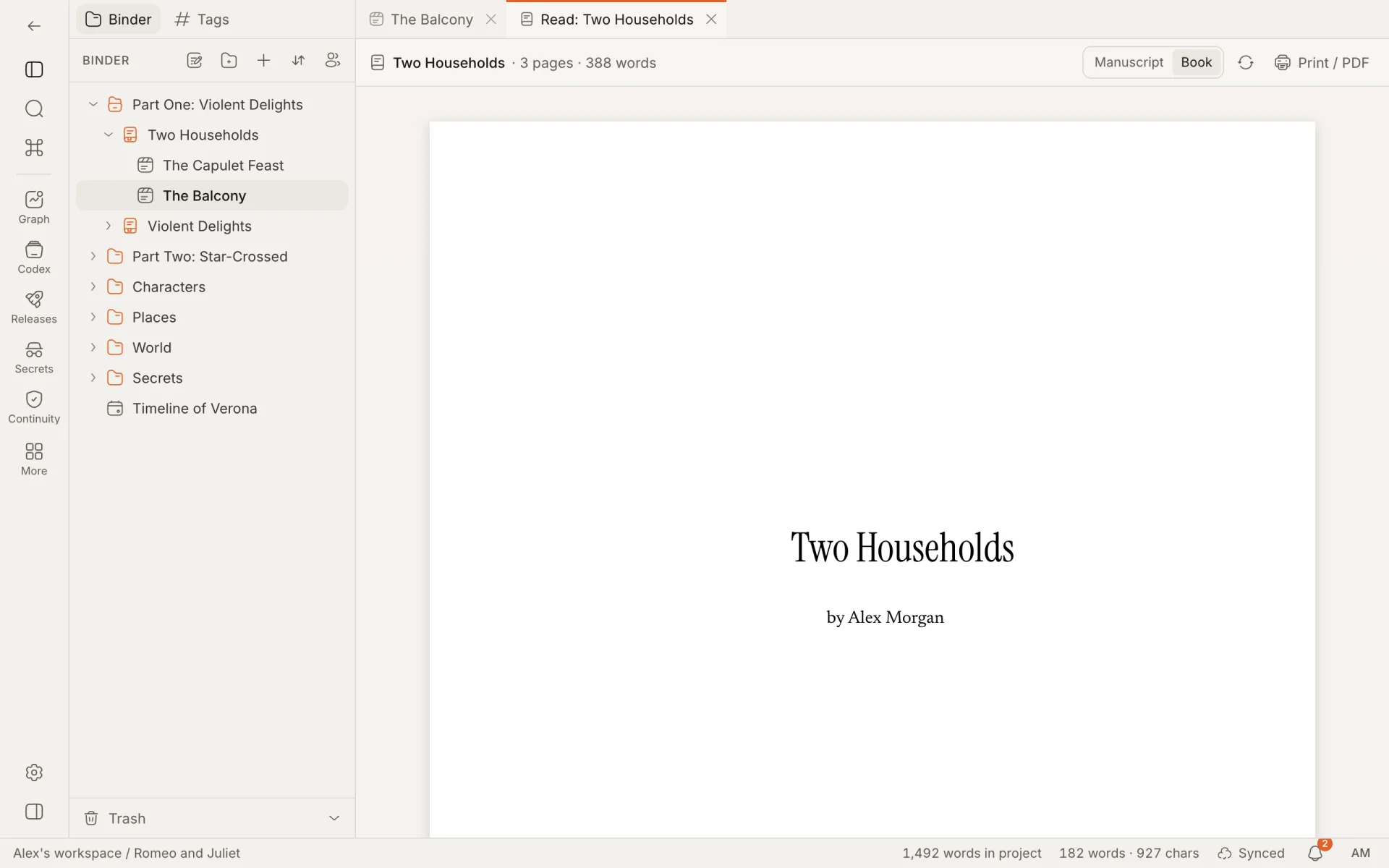Expand Part Two: Star-Crossed folder
The height and width of the screenshot is (868, 1389).
(x=93, y=257)
